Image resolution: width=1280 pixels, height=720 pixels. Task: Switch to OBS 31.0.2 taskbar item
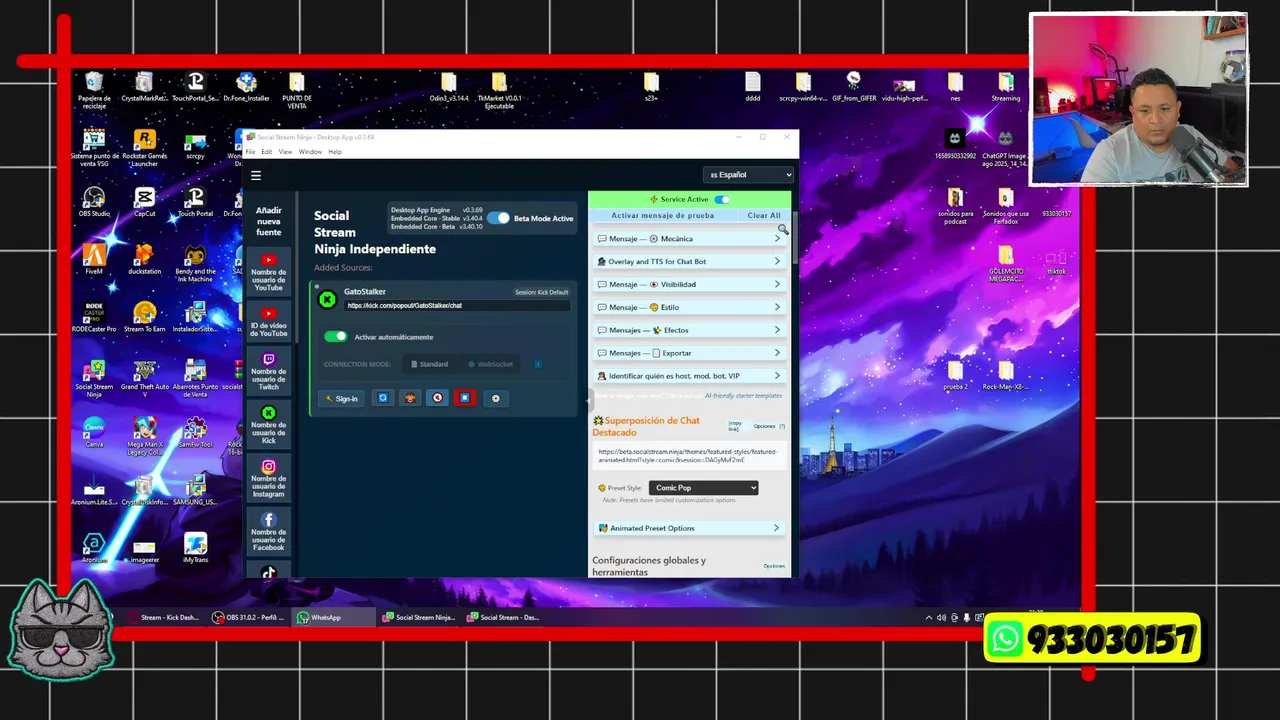tap(248, 618)
